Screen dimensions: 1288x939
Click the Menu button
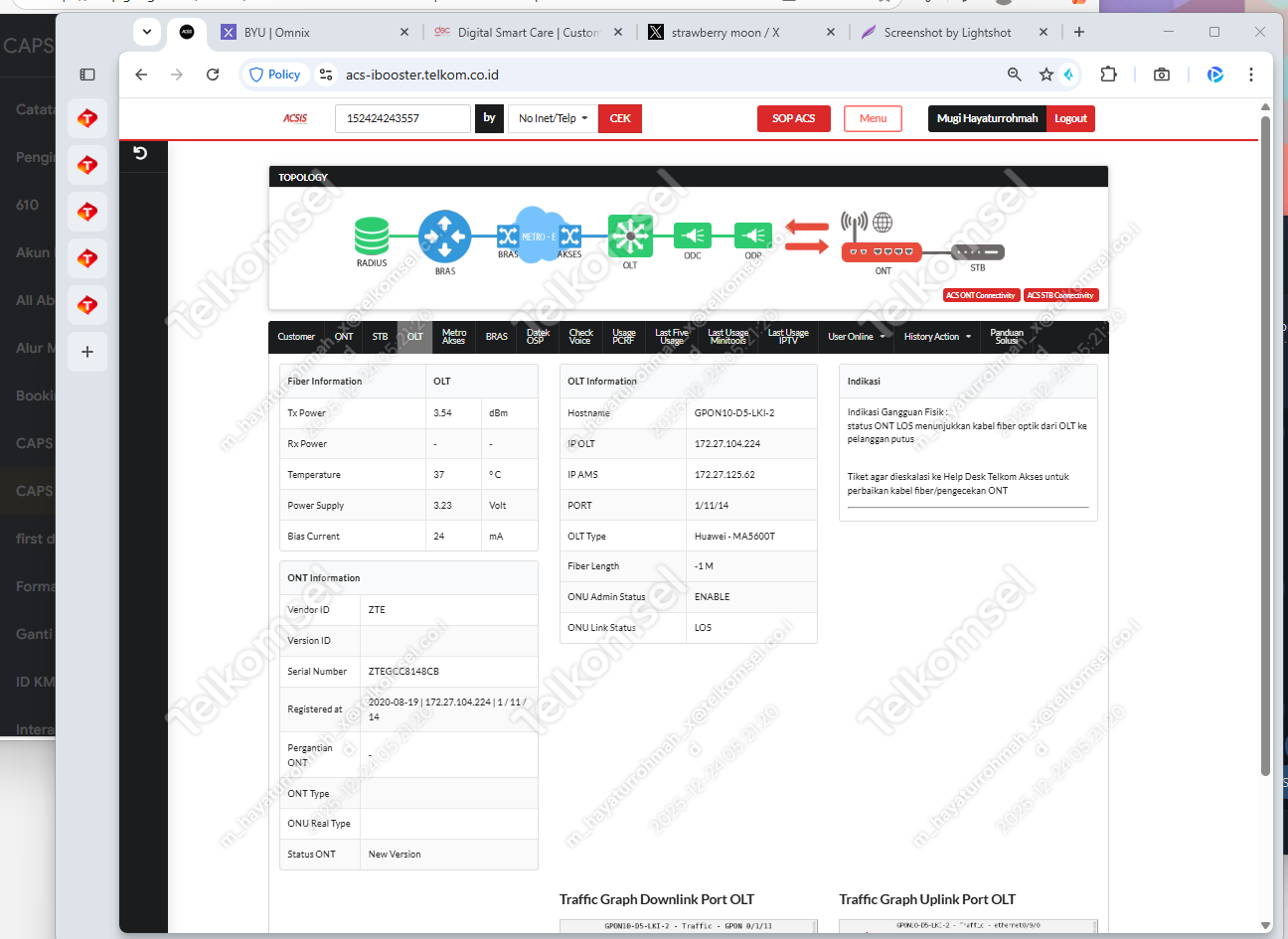[x=873, y=118]
